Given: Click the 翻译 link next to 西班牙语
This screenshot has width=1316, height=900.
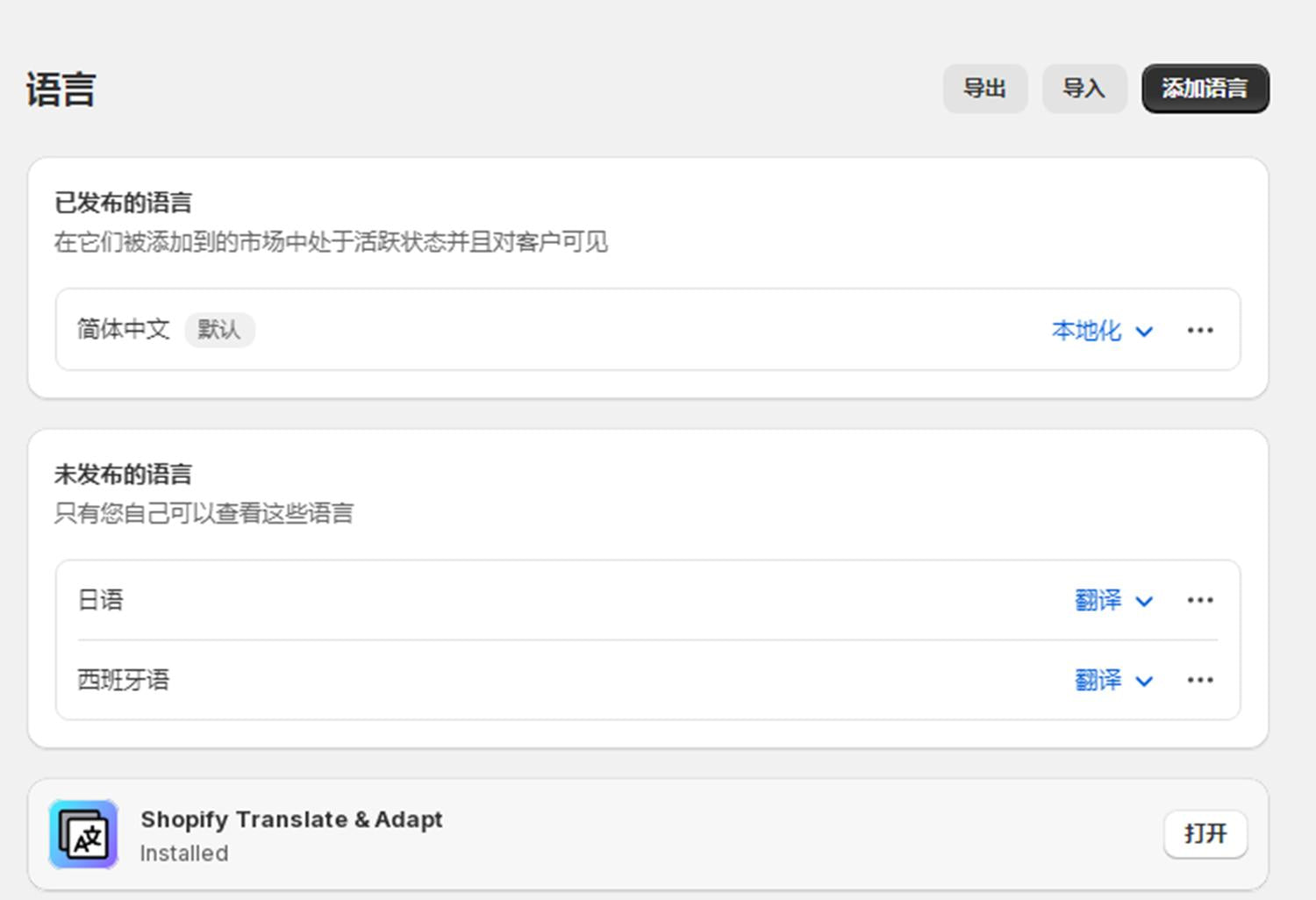Looking at the screenshot, I should (x=1098, y=681).
